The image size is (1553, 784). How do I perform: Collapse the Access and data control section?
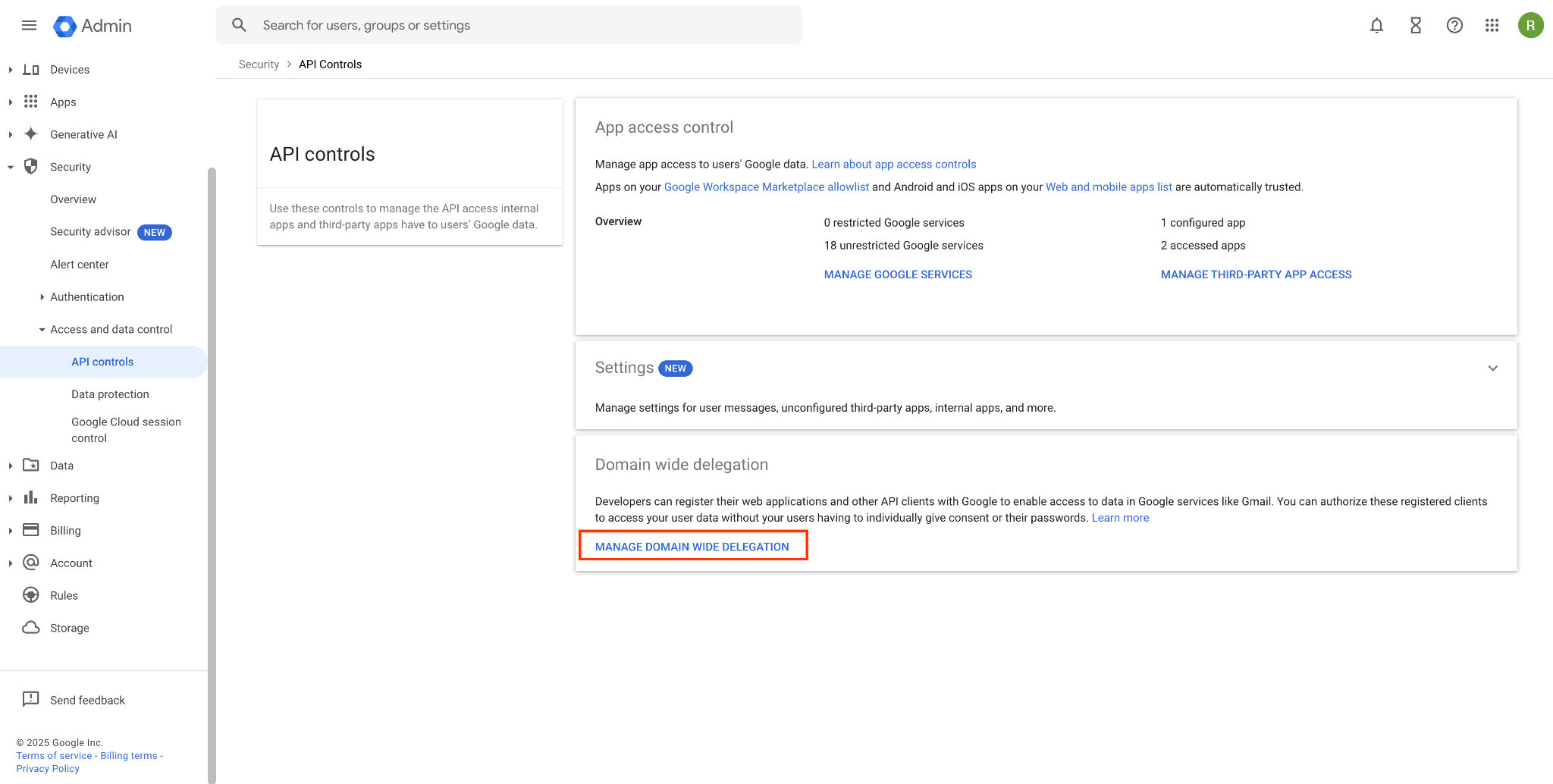(42, 329)
